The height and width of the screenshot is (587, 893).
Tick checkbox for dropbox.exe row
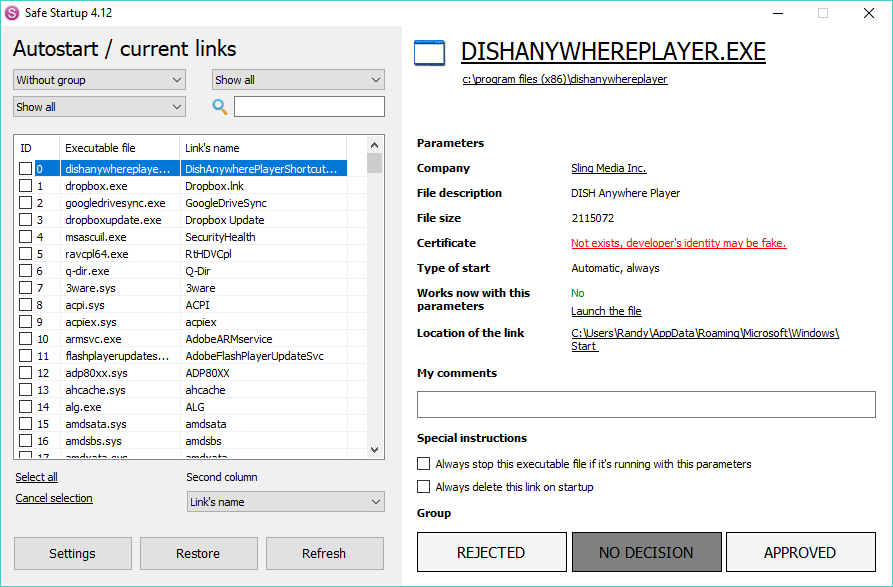point(26,186)
